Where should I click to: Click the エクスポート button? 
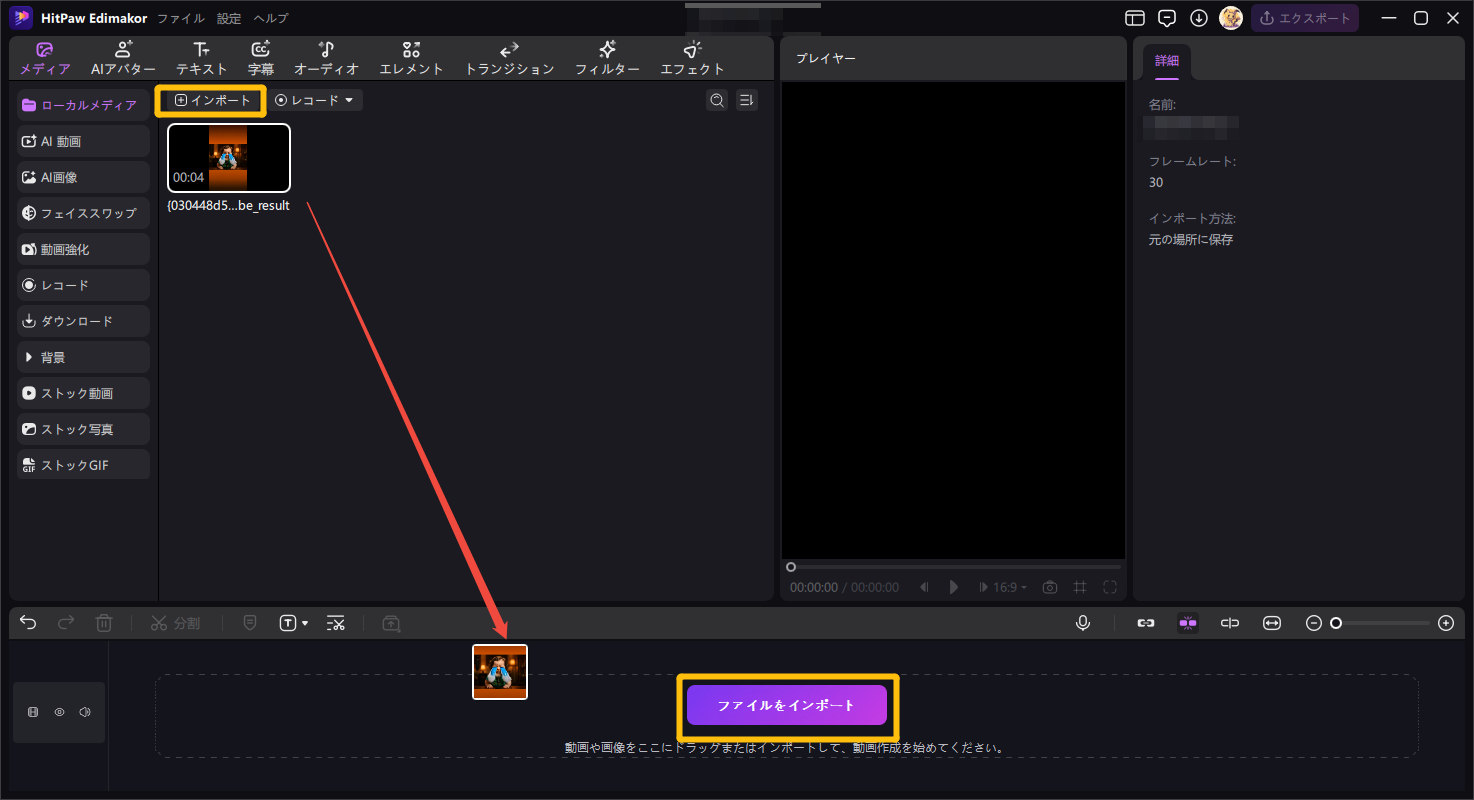[1306, 18]
